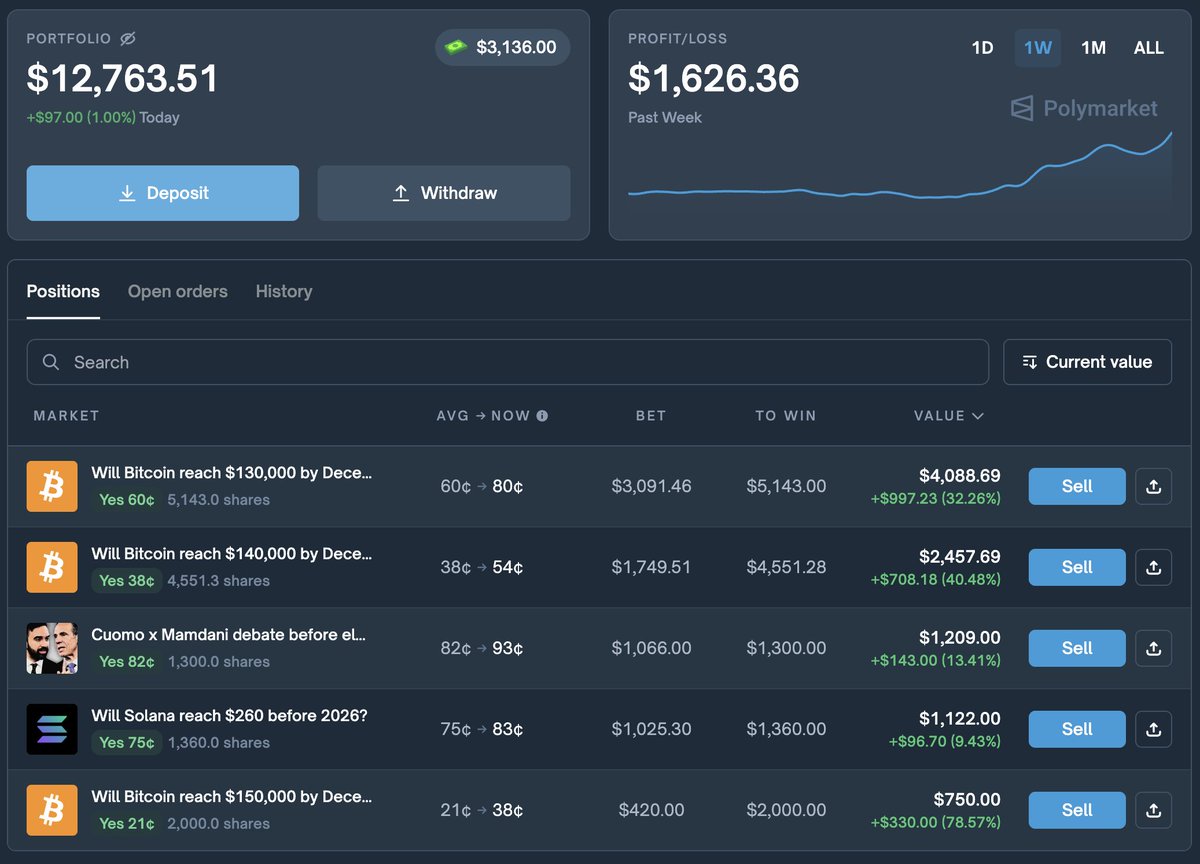The width and height of the screenshot is (1200, 864).
Task: Sell the Cuomo x Mamdani position
Action: (x=1076, y=648)
